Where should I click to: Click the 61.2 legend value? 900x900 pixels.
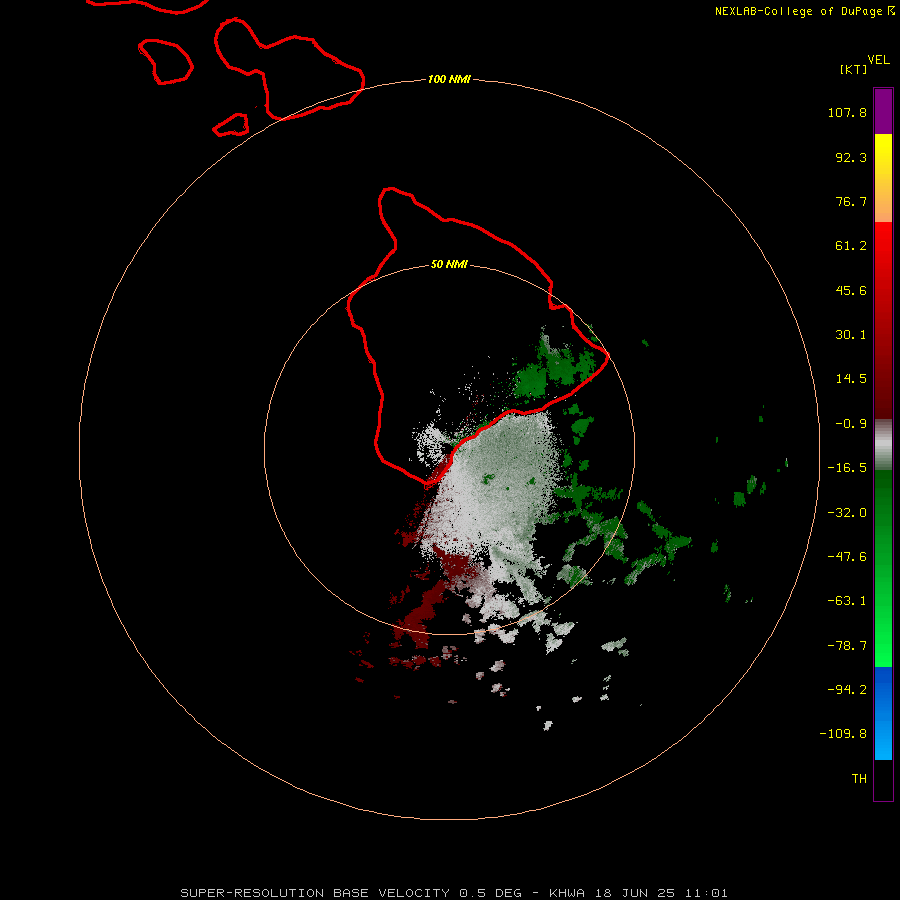point(851,246)
